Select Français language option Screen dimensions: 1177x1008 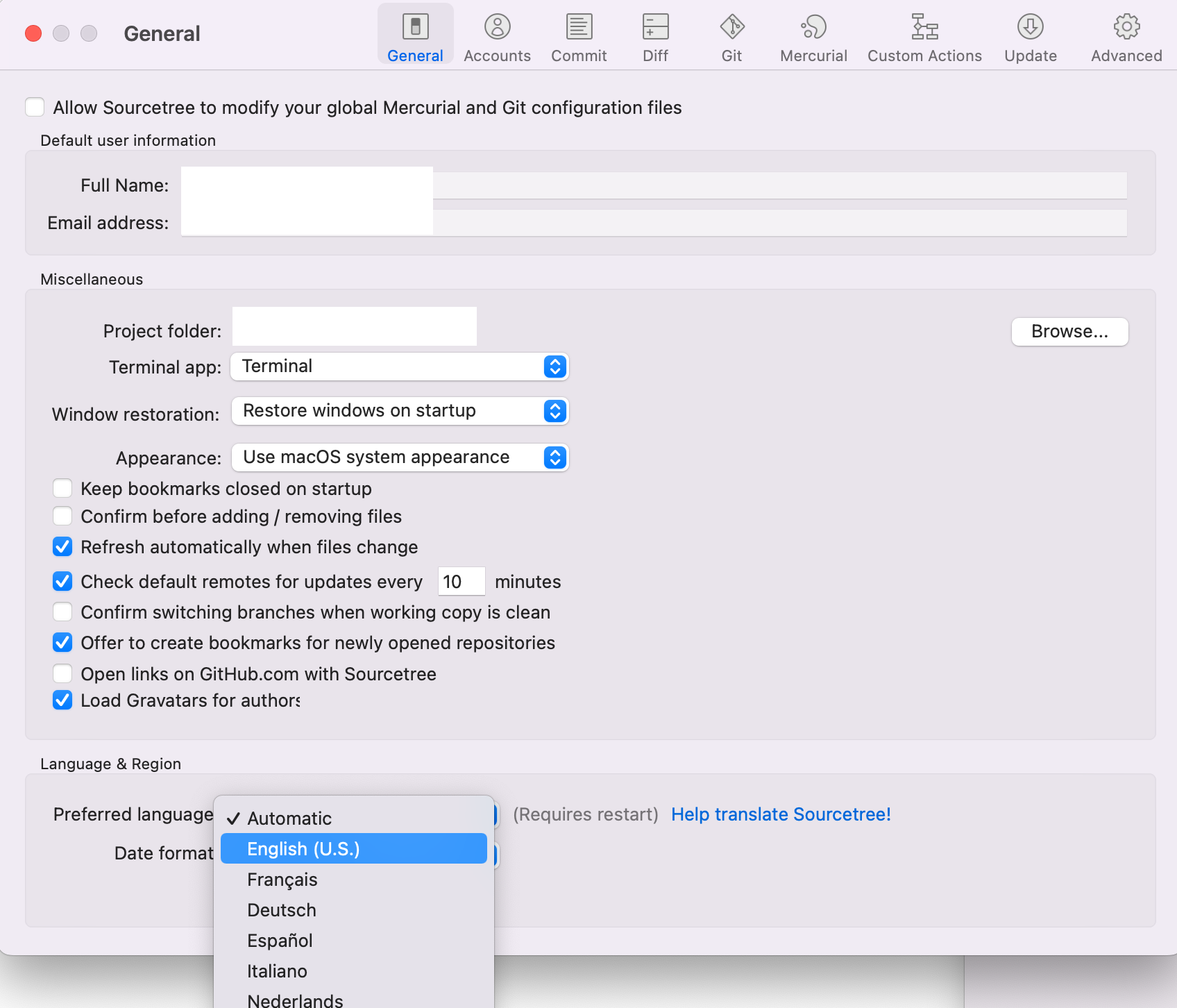(x=354, y=879)
